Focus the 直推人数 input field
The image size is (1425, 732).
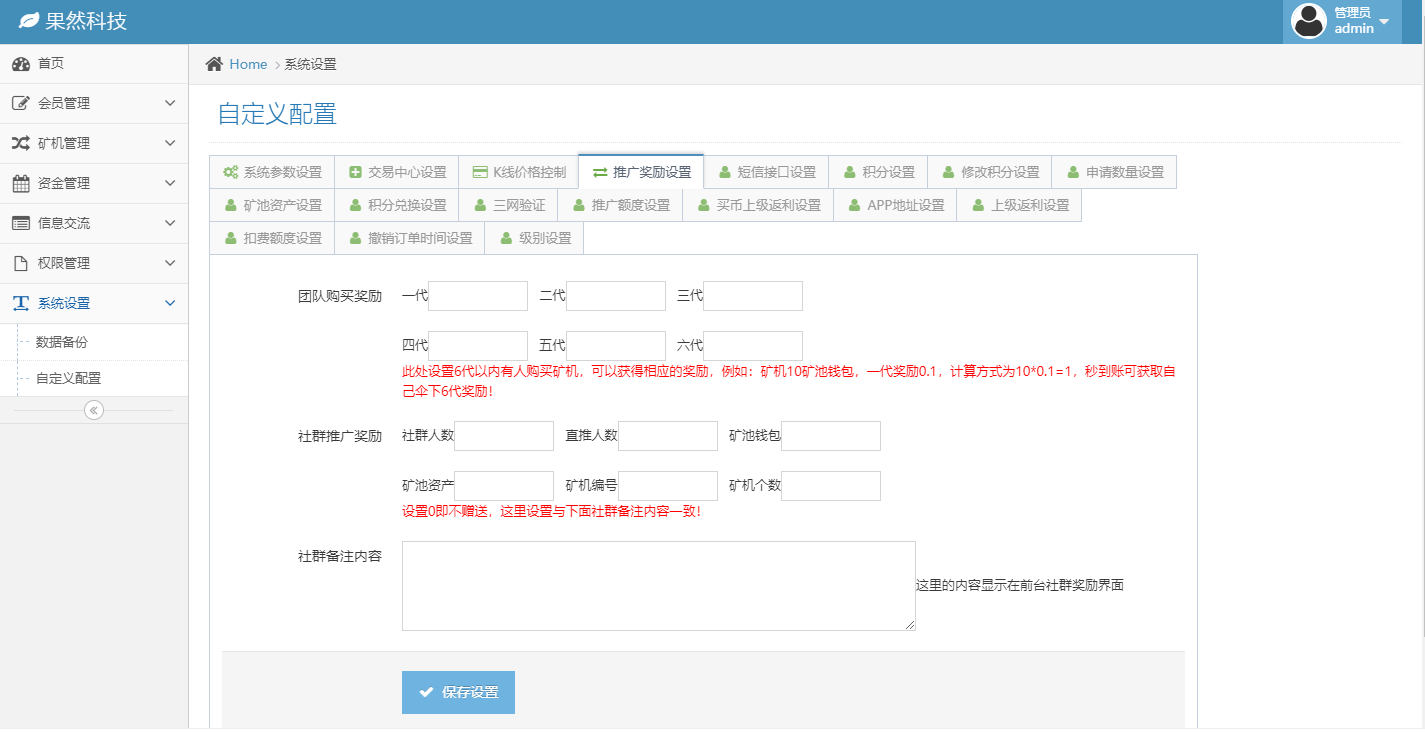(x=668, y=436)
